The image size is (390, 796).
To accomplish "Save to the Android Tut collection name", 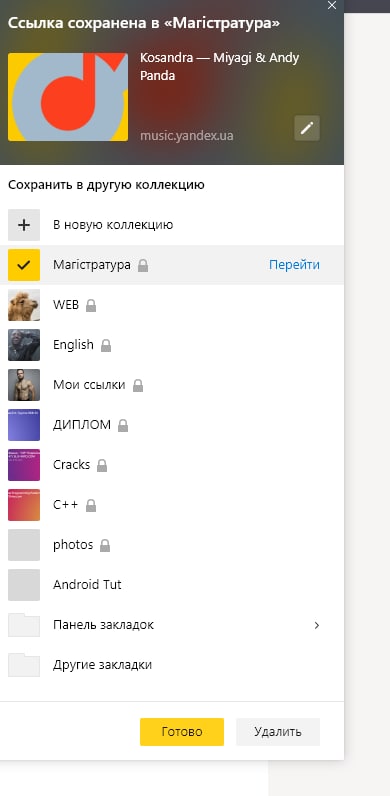I will click(x=87, y=585).
